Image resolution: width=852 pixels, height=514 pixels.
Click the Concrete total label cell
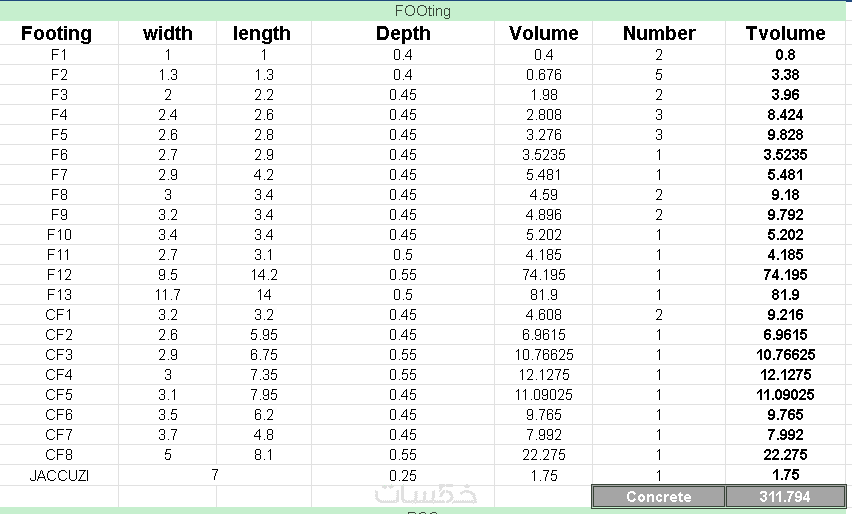tap(658, 496)
